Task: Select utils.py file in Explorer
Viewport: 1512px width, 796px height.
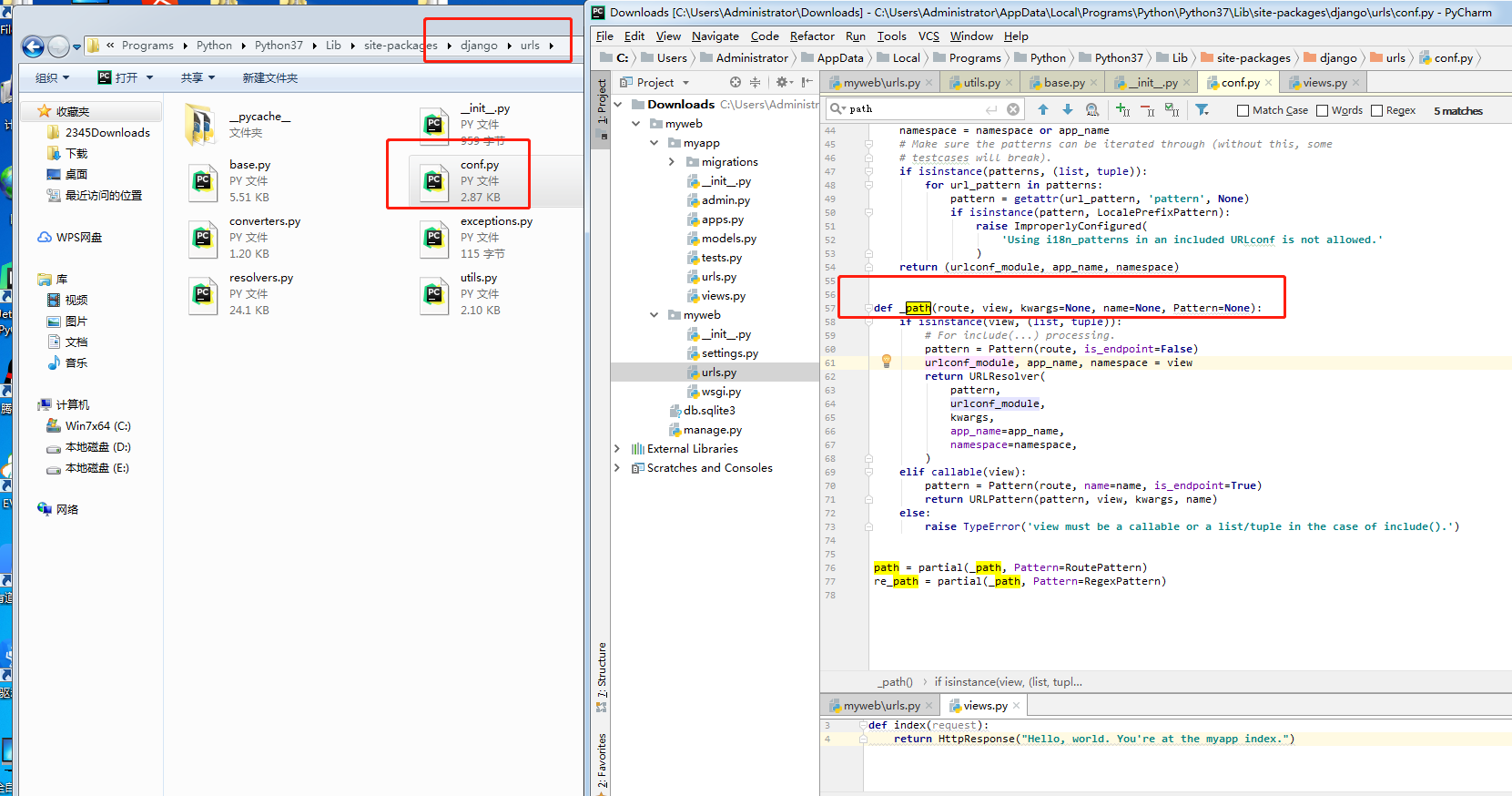Action: [x=460, y=294]
